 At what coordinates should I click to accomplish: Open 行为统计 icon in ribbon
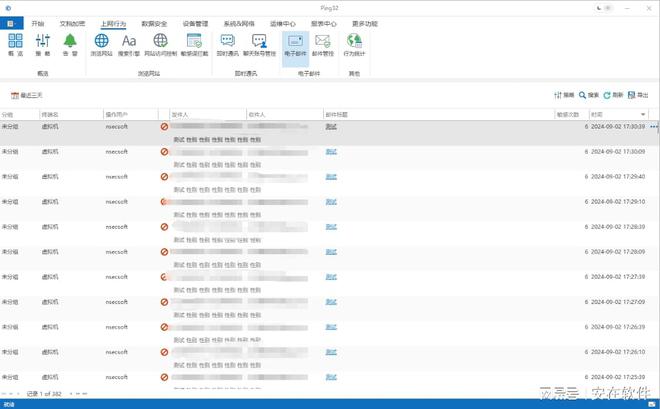pos(354,43)
